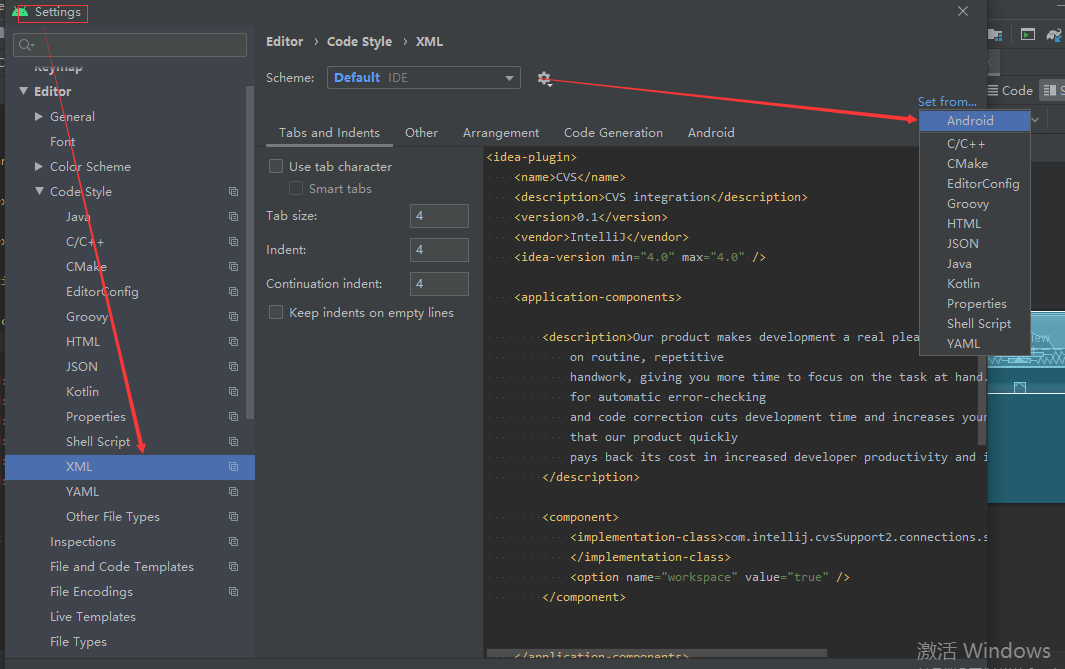Choose YAML from the Set from menu
The image size is (1065, 669).
tap(975, 344)
